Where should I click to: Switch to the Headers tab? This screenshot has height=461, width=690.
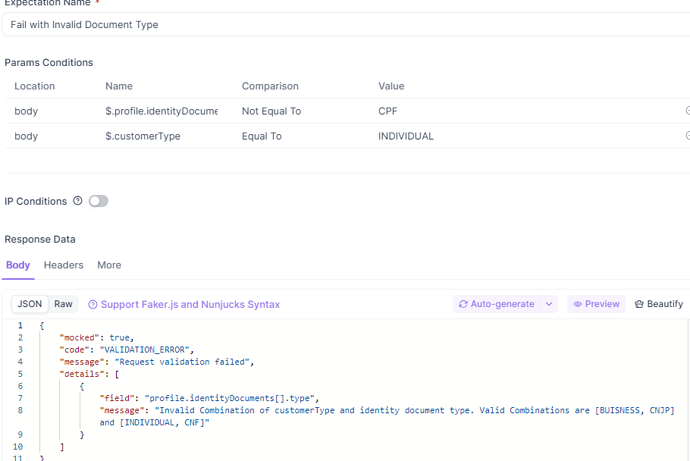(63, 265)
